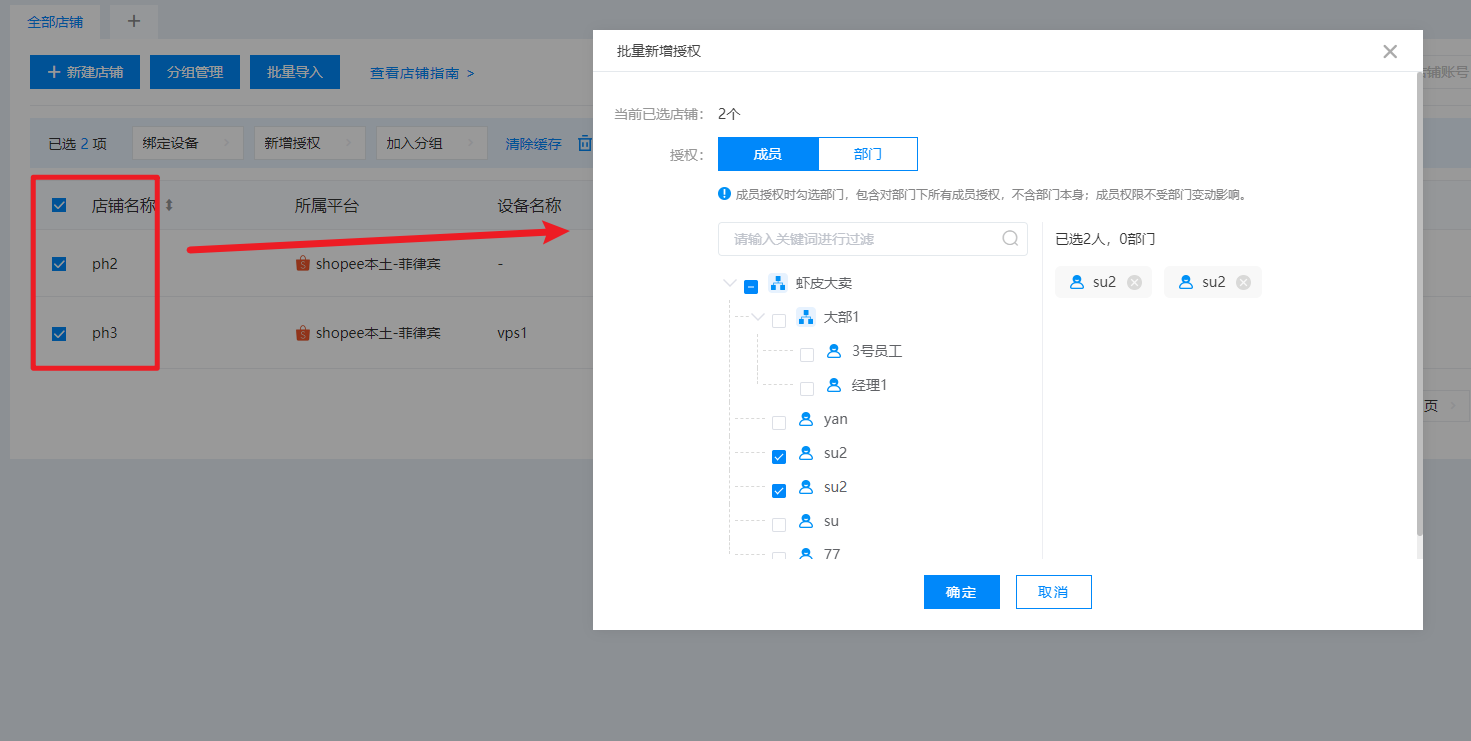Switch to the 部门 authorization tab

tap(867, 154)
